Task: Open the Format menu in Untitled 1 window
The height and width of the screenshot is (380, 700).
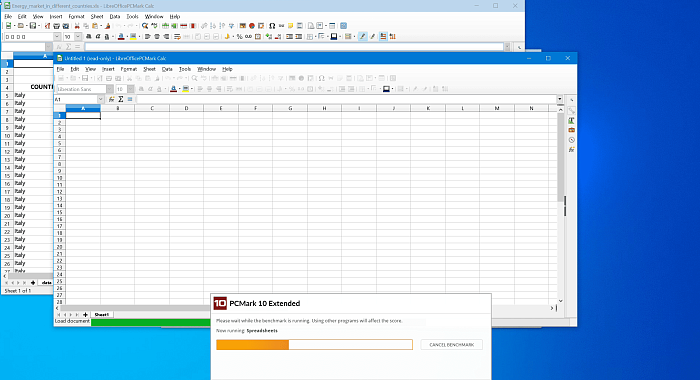Action: [129, 69]
